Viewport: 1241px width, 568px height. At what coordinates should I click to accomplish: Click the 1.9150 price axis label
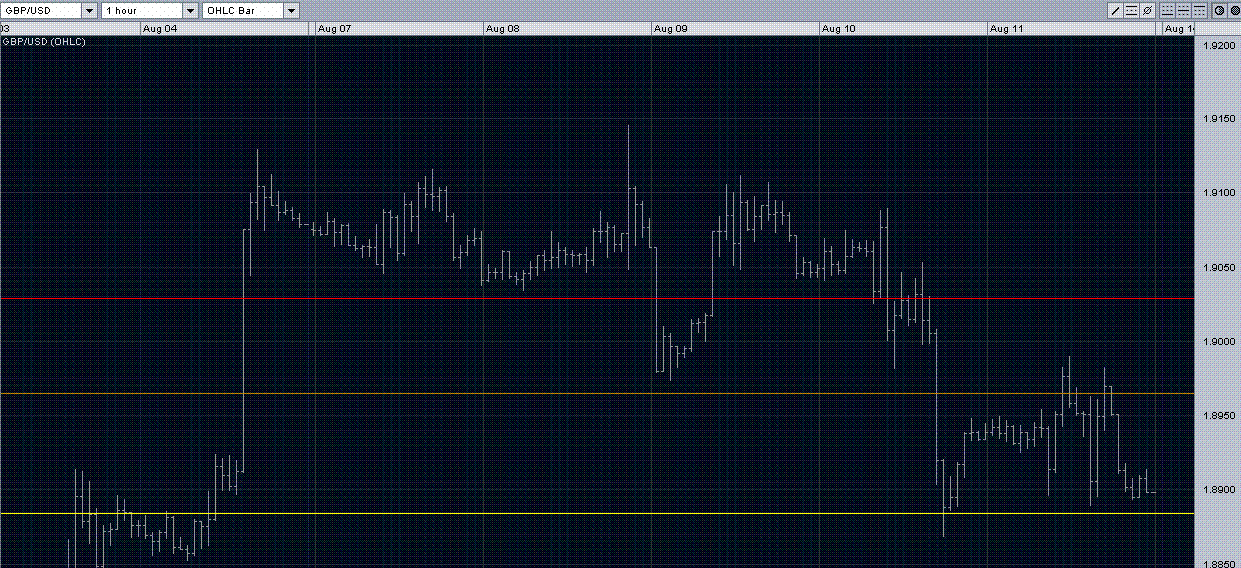pyautogui.click(x=1218, y=120)
